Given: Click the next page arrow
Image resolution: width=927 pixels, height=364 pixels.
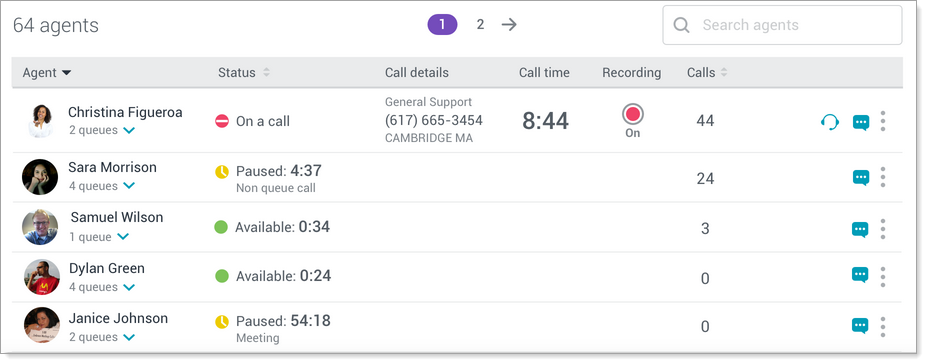Looking at the screenshot, I should pyautogui.click(x=509, y=24).
